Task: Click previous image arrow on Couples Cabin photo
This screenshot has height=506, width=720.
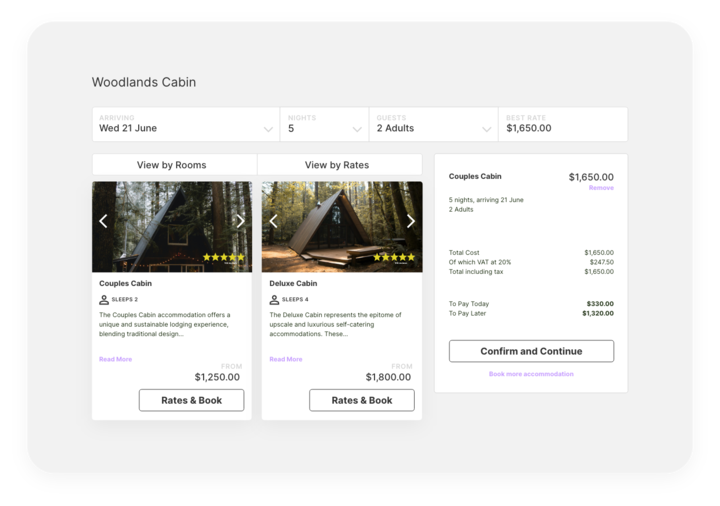Action: coord(103,221)
